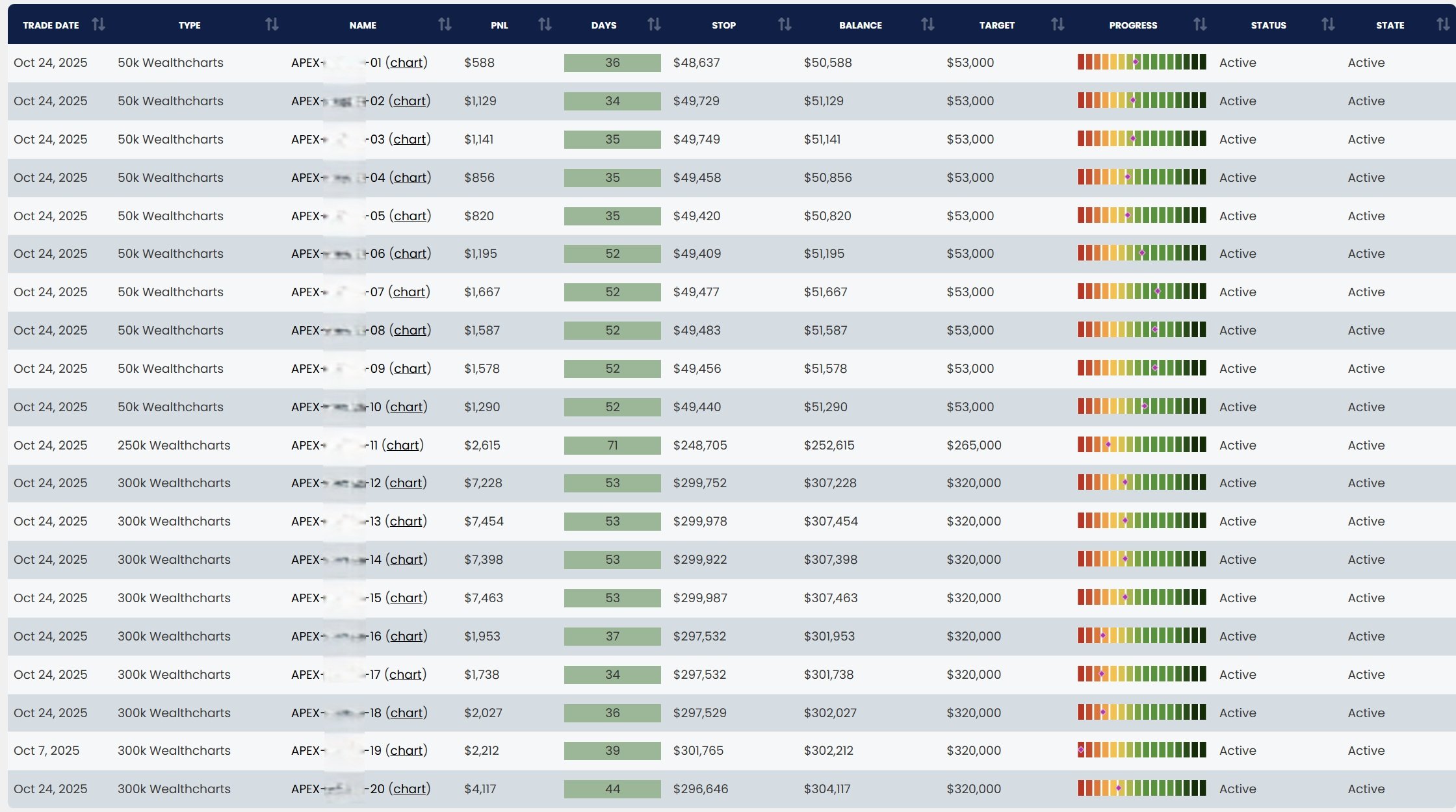Viewport: 1456px width, 812px height.
Task: Sort by PNL using arrow icon
Action: [x=545, y=25]
